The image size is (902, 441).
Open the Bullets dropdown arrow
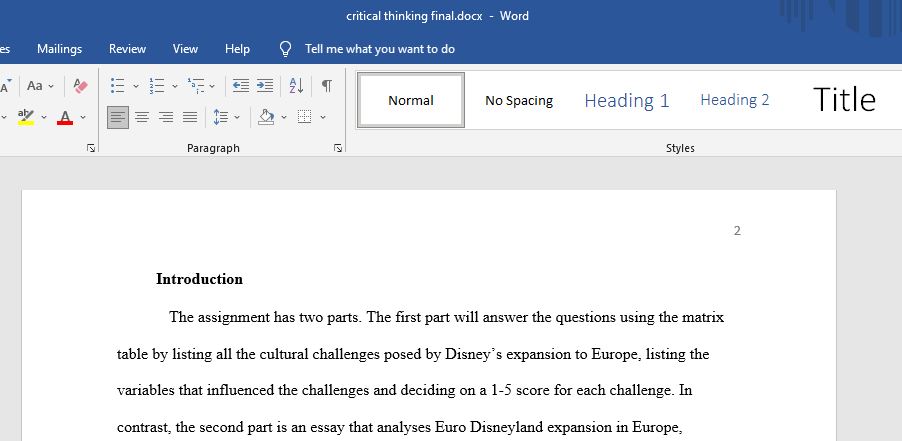pyautogui.click(x=136, y=86)
